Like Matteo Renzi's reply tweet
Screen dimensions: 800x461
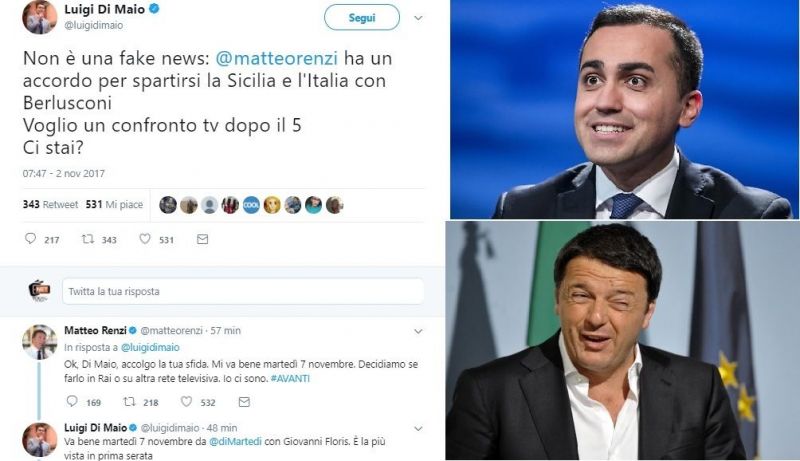[187, 402]
